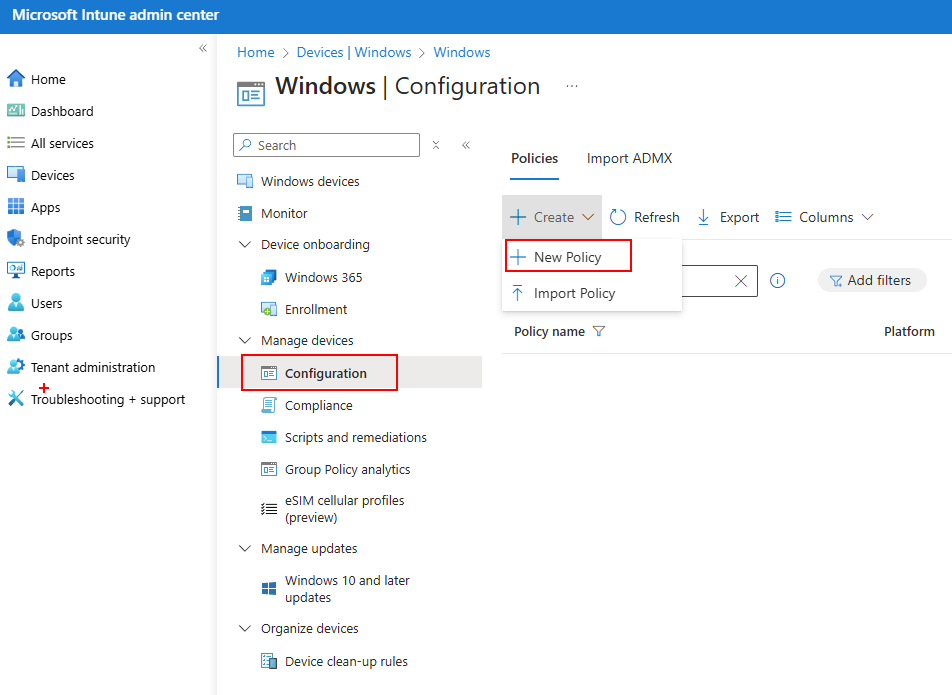Select the Devices monitor icon in left navigation

[x=16, y=174]
